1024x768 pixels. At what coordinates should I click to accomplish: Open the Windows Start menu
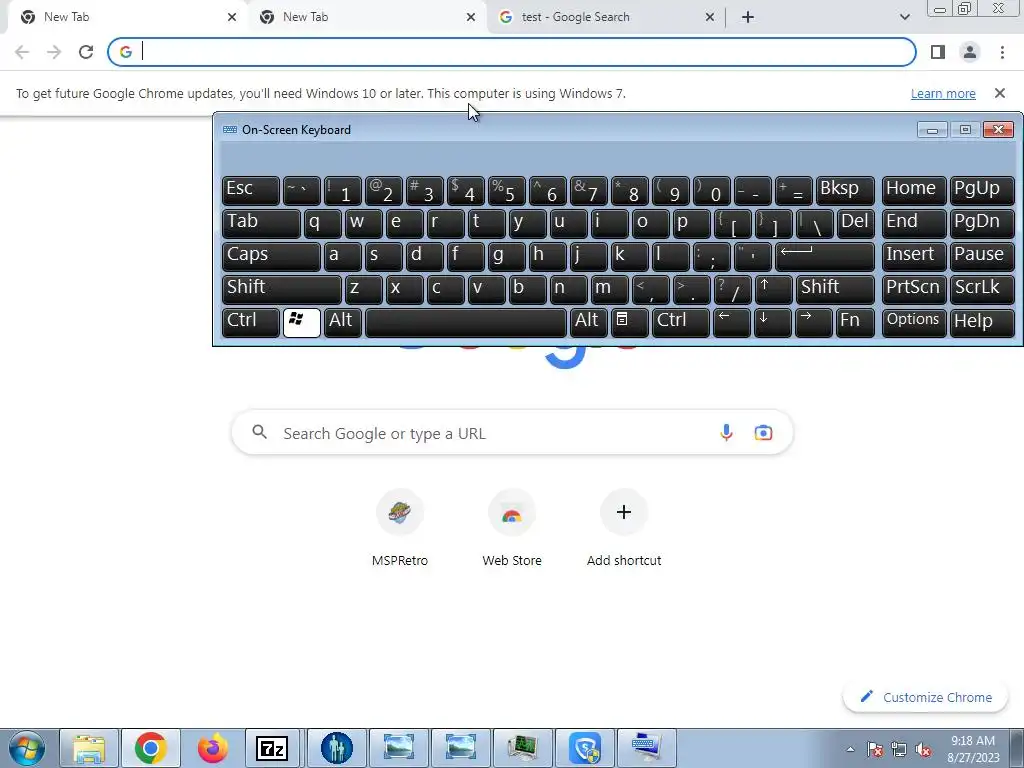tap(27, 748)
